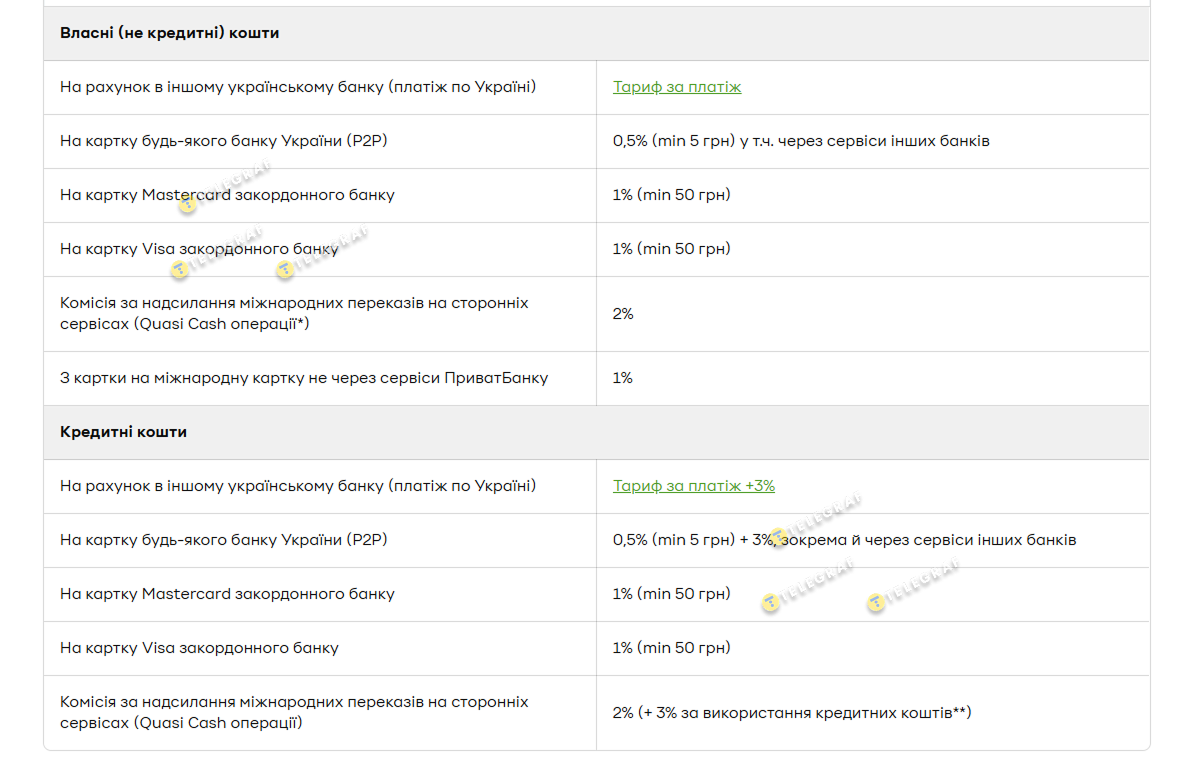Image resolution: width=1204 pixels, height=760 pixels.
Task: Click '0,5% (min 5 грн) у т.ч. через сервіси' text
Action: [x=800, y=141]
